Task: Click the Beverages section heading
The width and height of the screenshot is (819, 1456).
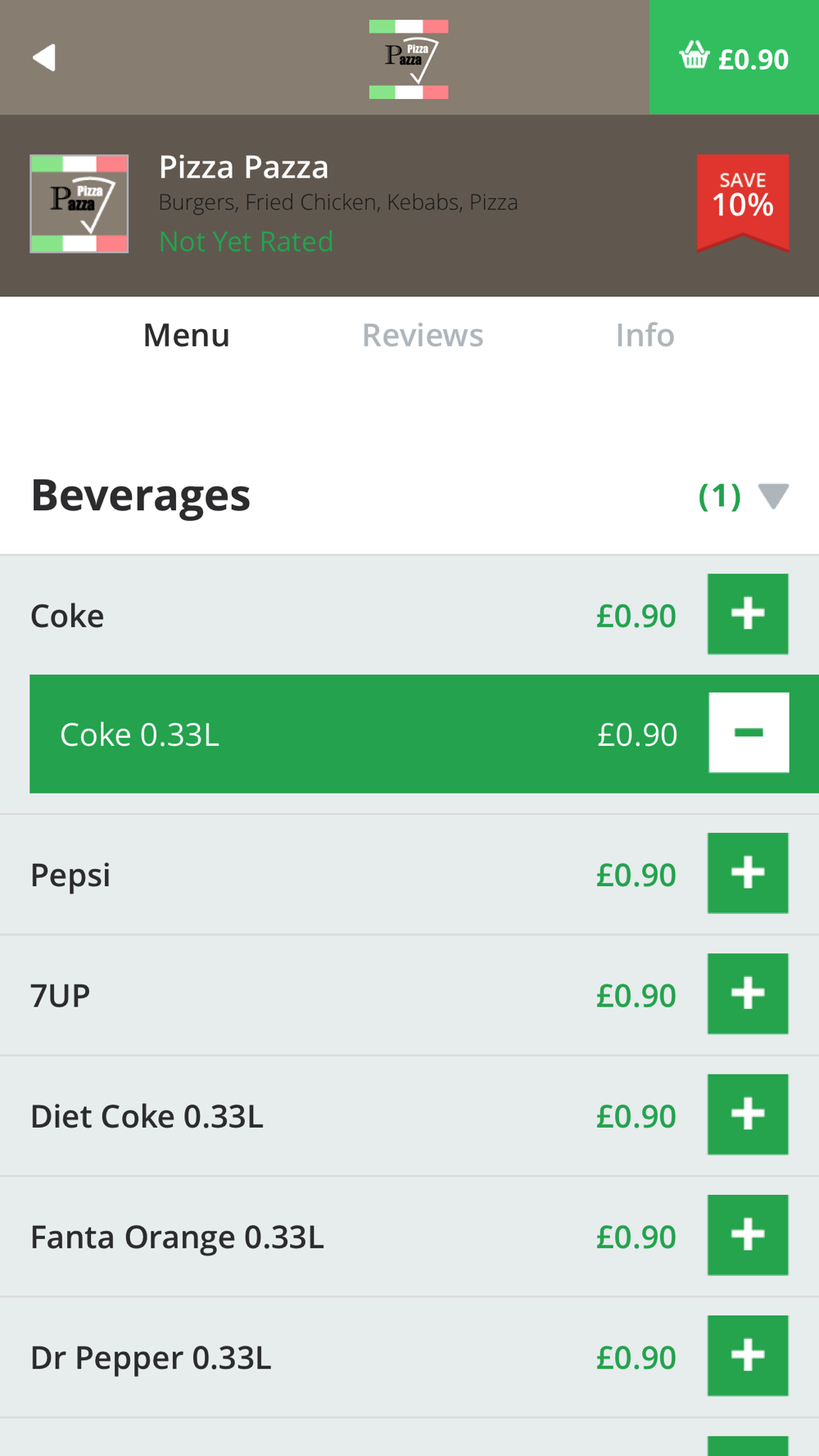Action: [x=141, y=495]
